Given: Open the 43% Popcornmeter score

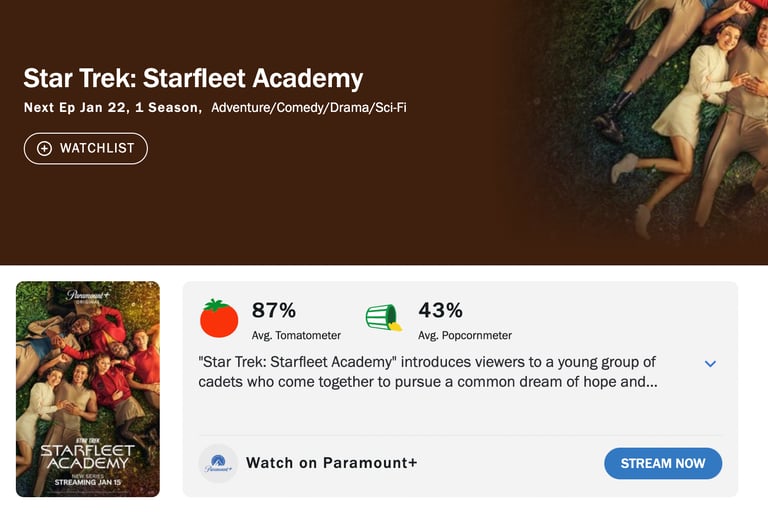Looking at the screenshot, I should tap(440, 310).
